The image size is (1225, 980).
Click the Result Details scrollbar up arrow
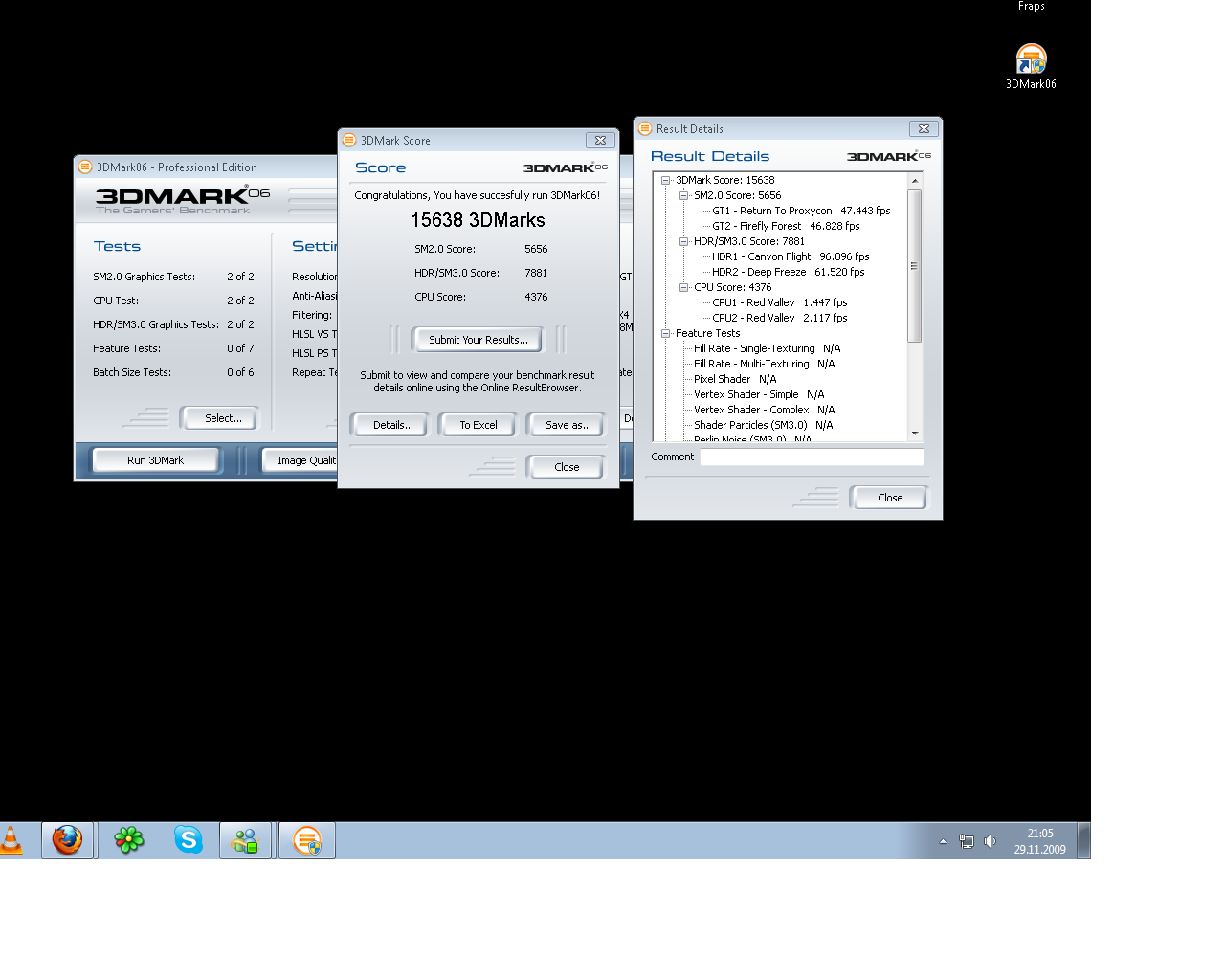click(x=915, y=181)
